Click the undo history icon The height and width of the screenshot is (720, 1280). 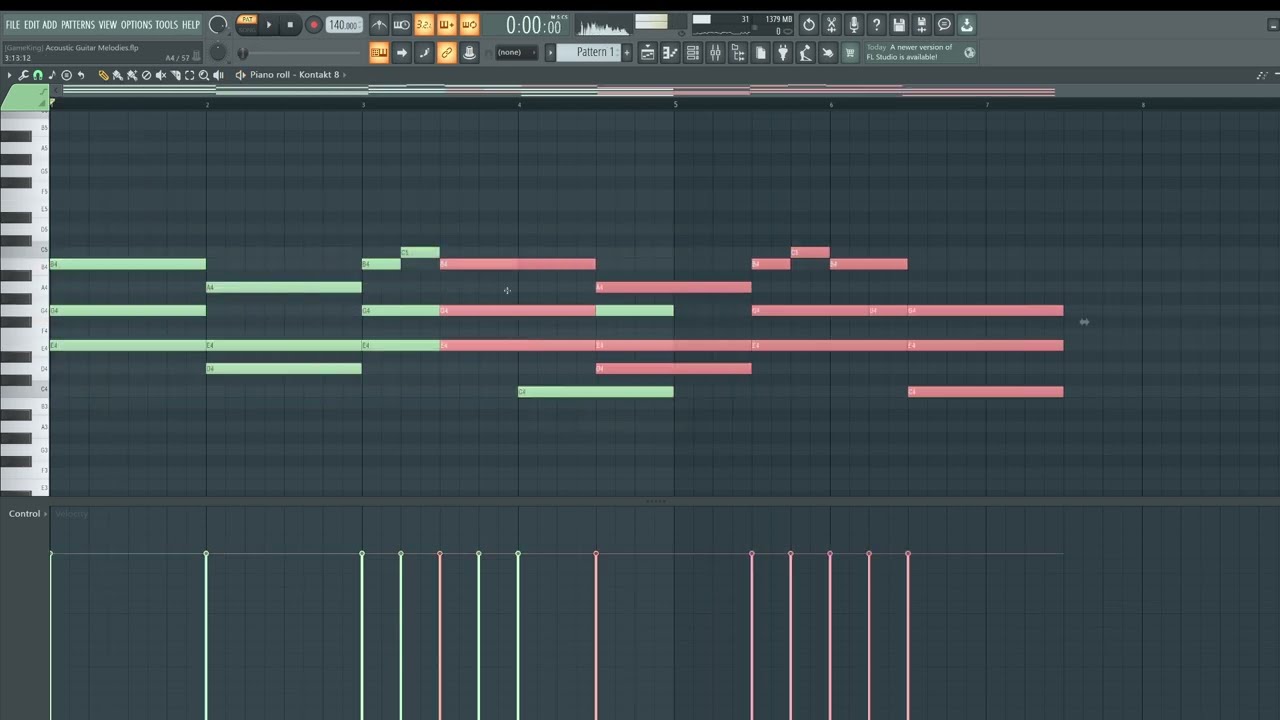pyautogui.click(x=809, y=25)
